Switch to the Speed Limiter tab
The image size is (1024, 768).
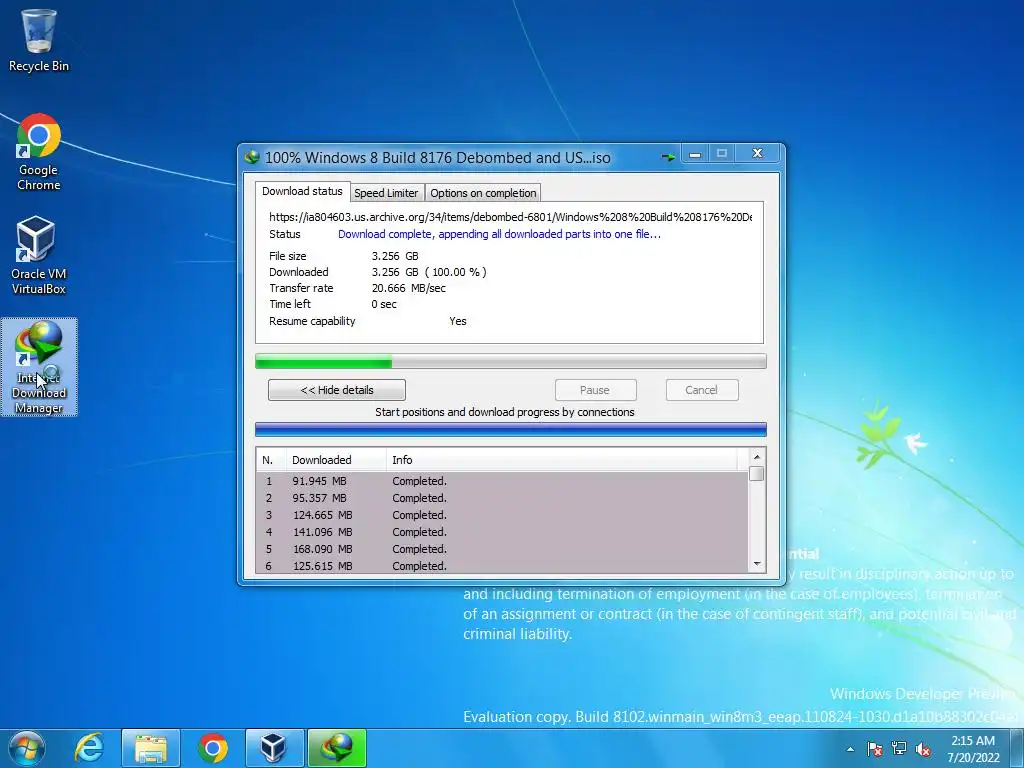(386, 193)
